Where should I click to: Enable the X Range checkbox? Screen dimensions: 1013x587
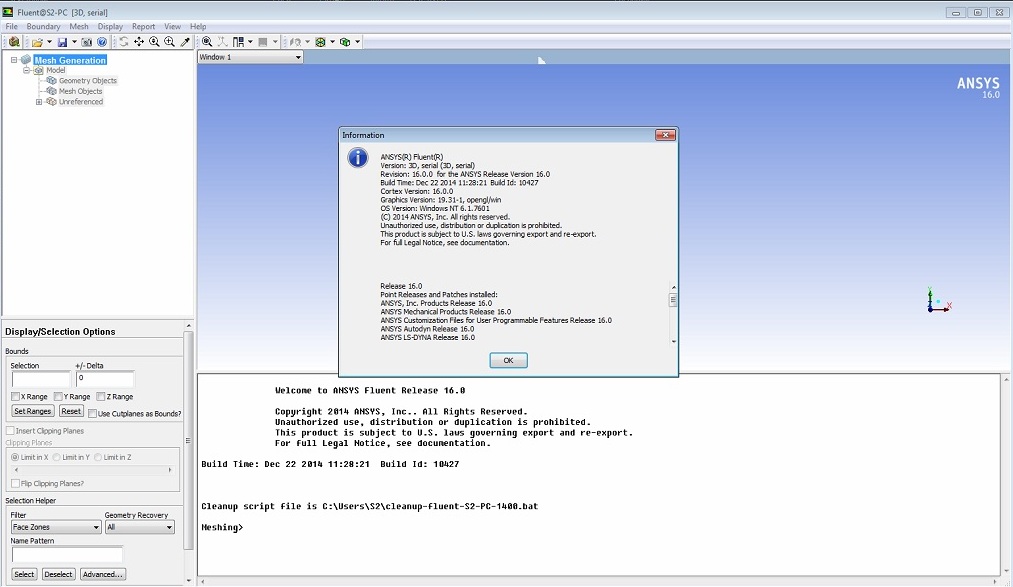(16, 396)
